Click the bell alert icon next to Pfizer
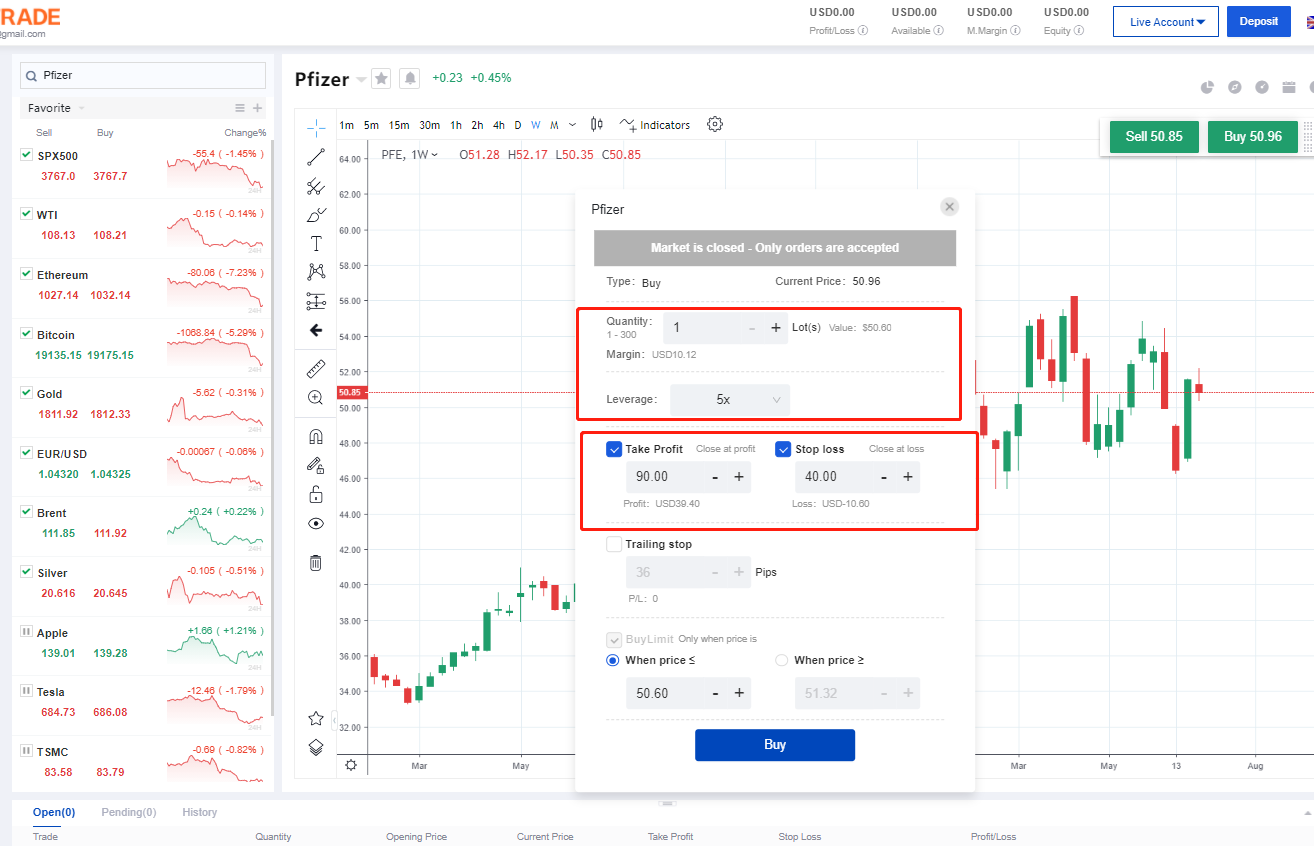 pyautogui.click(x=409, y=78)
